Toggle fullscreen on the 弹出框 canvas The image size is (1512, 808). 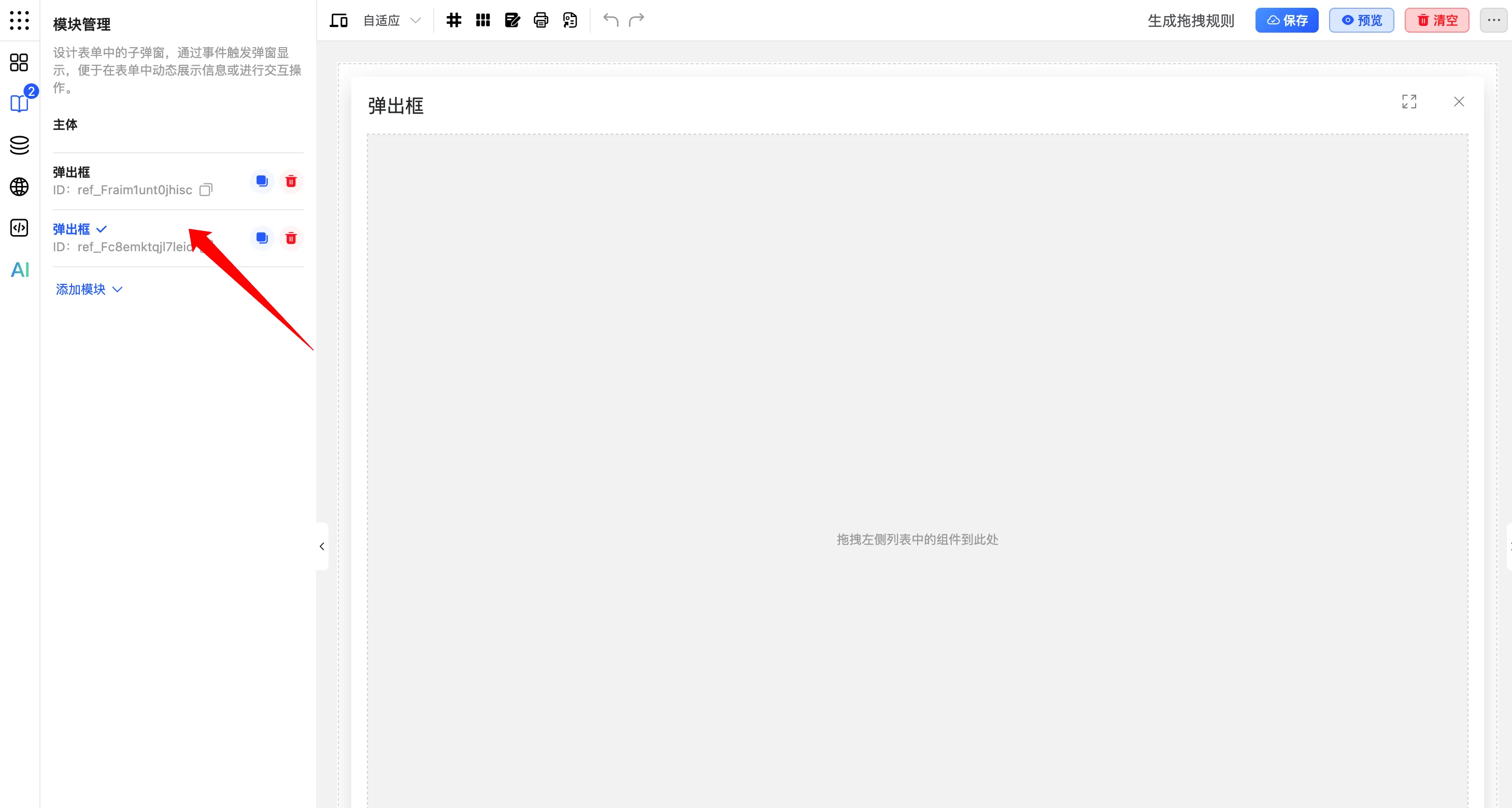coord(1410,102)
